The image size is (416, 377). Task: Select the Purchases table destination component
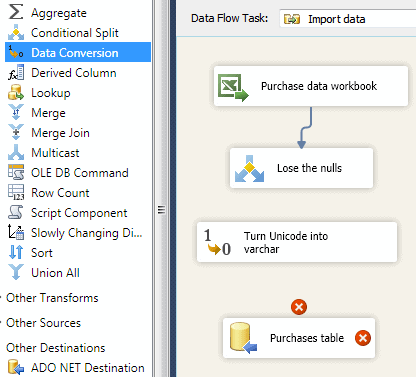299,338
